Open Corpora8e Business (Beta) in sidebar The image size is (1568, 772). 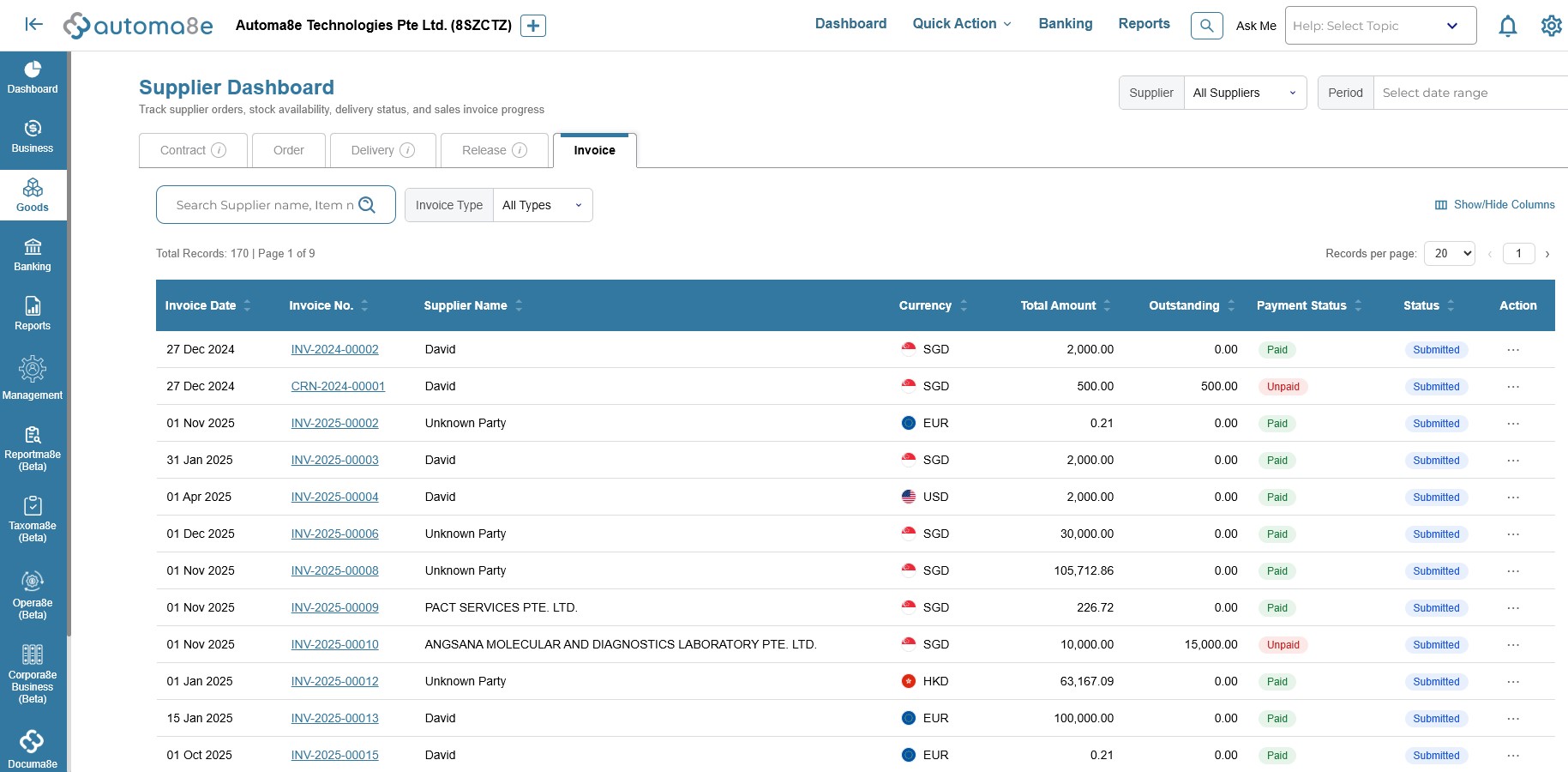pyautogui.click(x=33, y=674)
